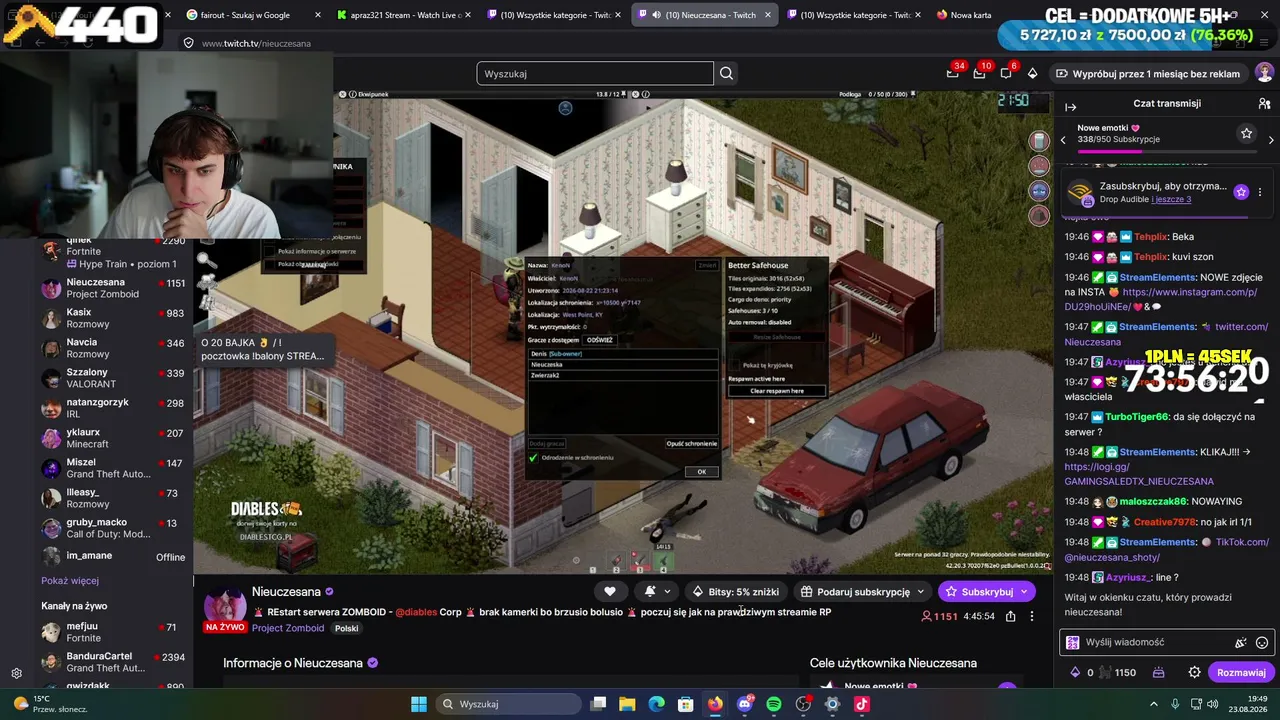Open the Twitch notifications tray icon
The image size is (1280, 720).
979,73
